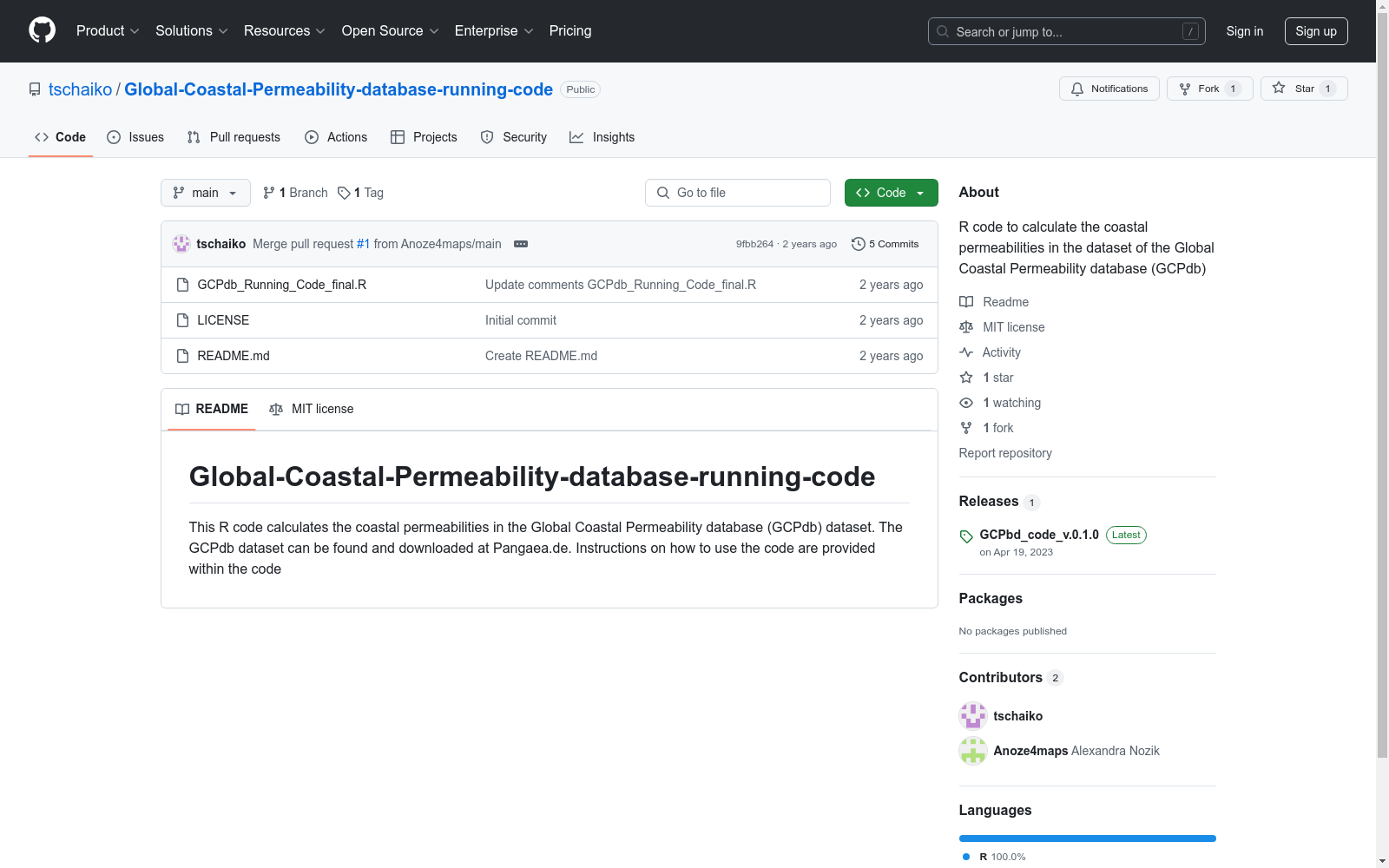Switch to MIT license tab in file viewer
The width and height of the screenshot is (1389, 868).
pos(312,409)
